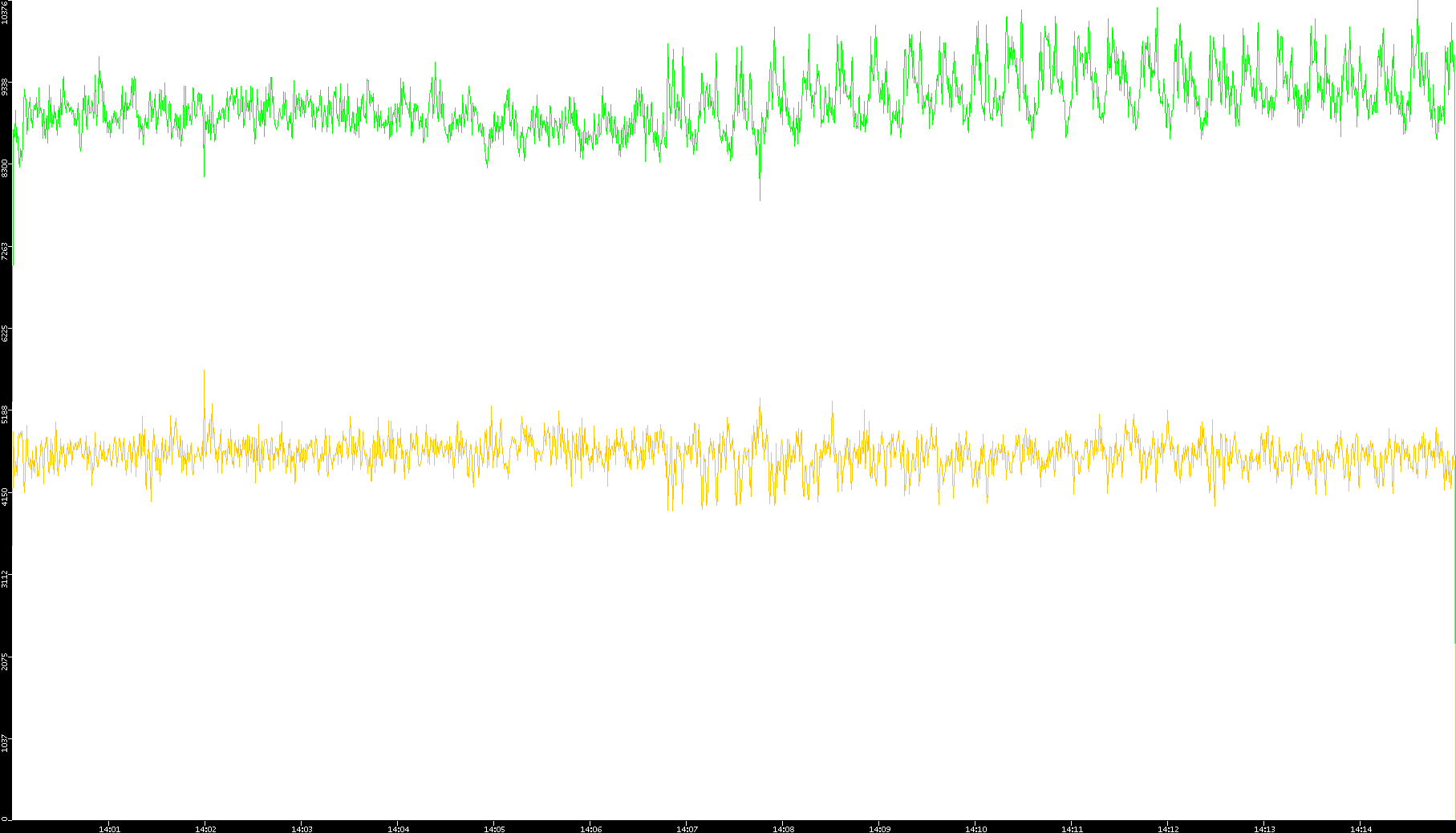Click the 8300 vertical axis label
The height and width of the screenshot is (833, 1456).
coord(6,168)
